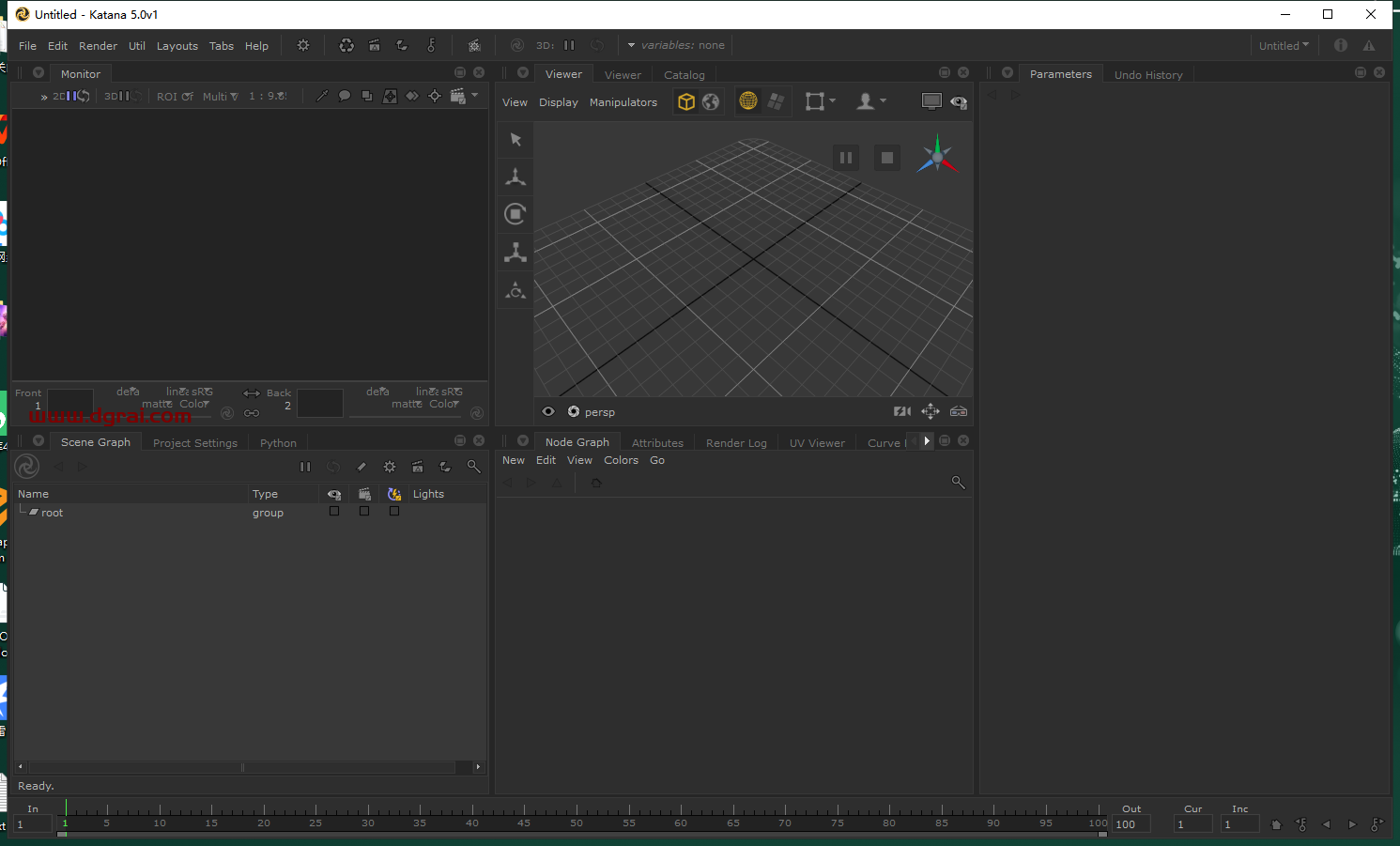Switch to the Python tab
Viewport: 1400px width, 846px height.
coord(278,443)
